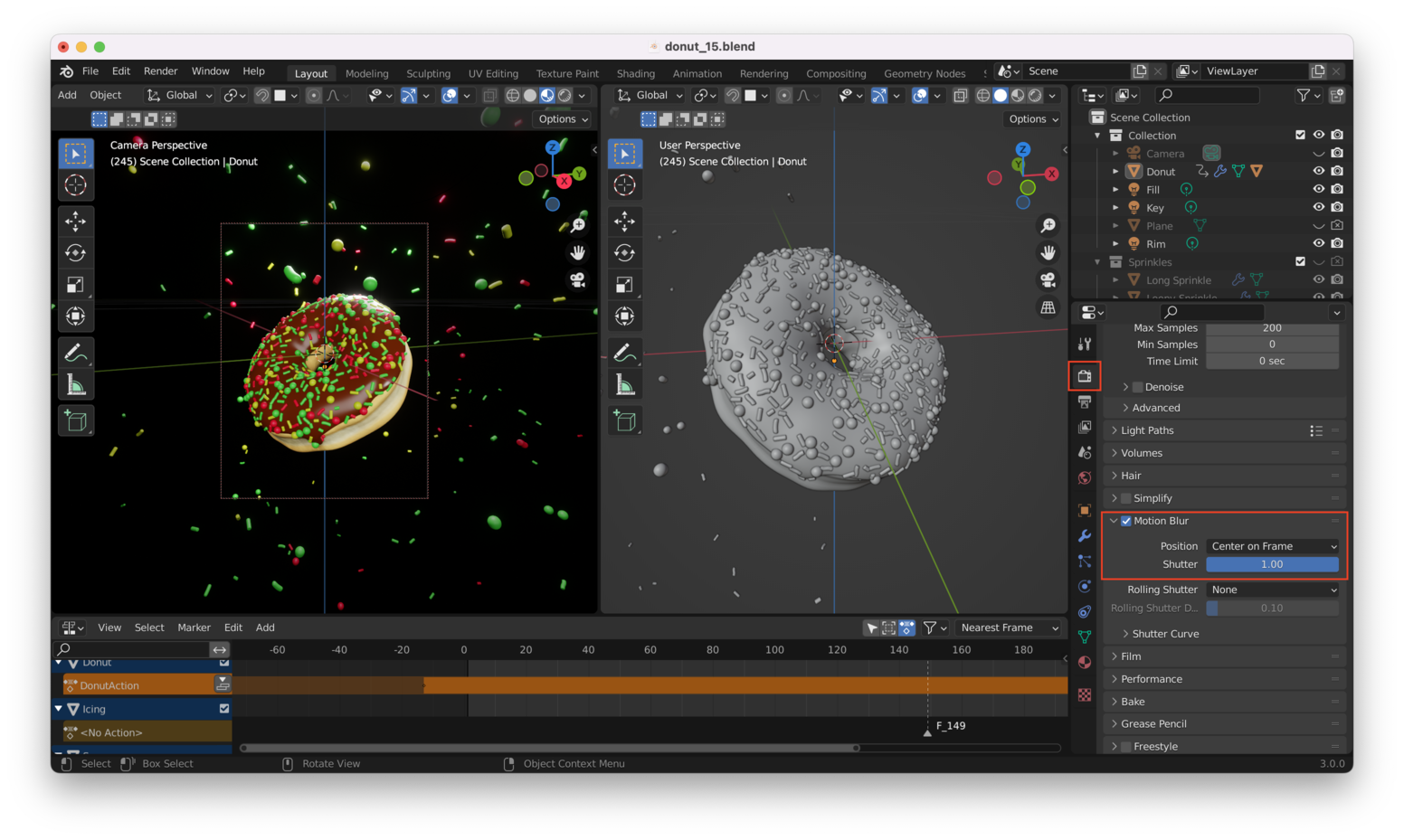
Task: Enable the Simplify checkbox
Action: coord(1126,498)
